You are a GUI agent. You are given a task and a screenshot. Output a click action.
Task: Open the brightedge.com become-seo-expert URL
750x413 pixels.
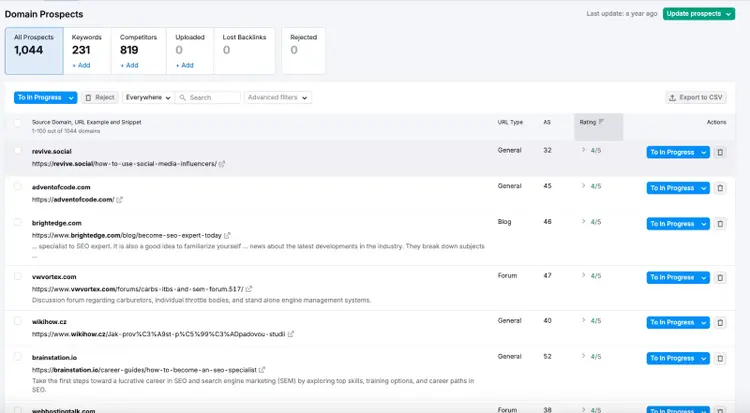click(127, 235)
